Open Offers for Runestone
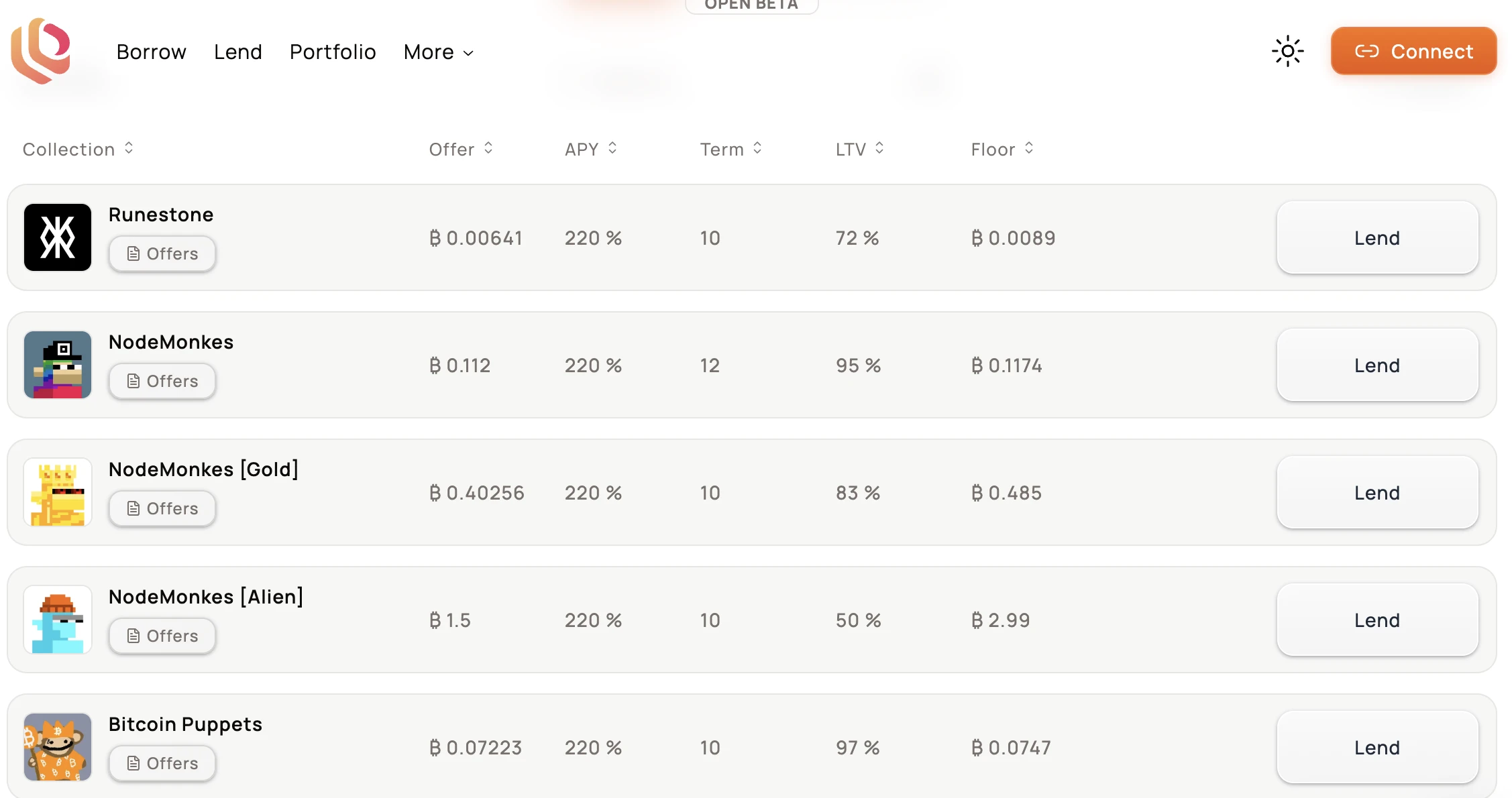The width and height of the screenshot is (1512, 798). (162, 253)
